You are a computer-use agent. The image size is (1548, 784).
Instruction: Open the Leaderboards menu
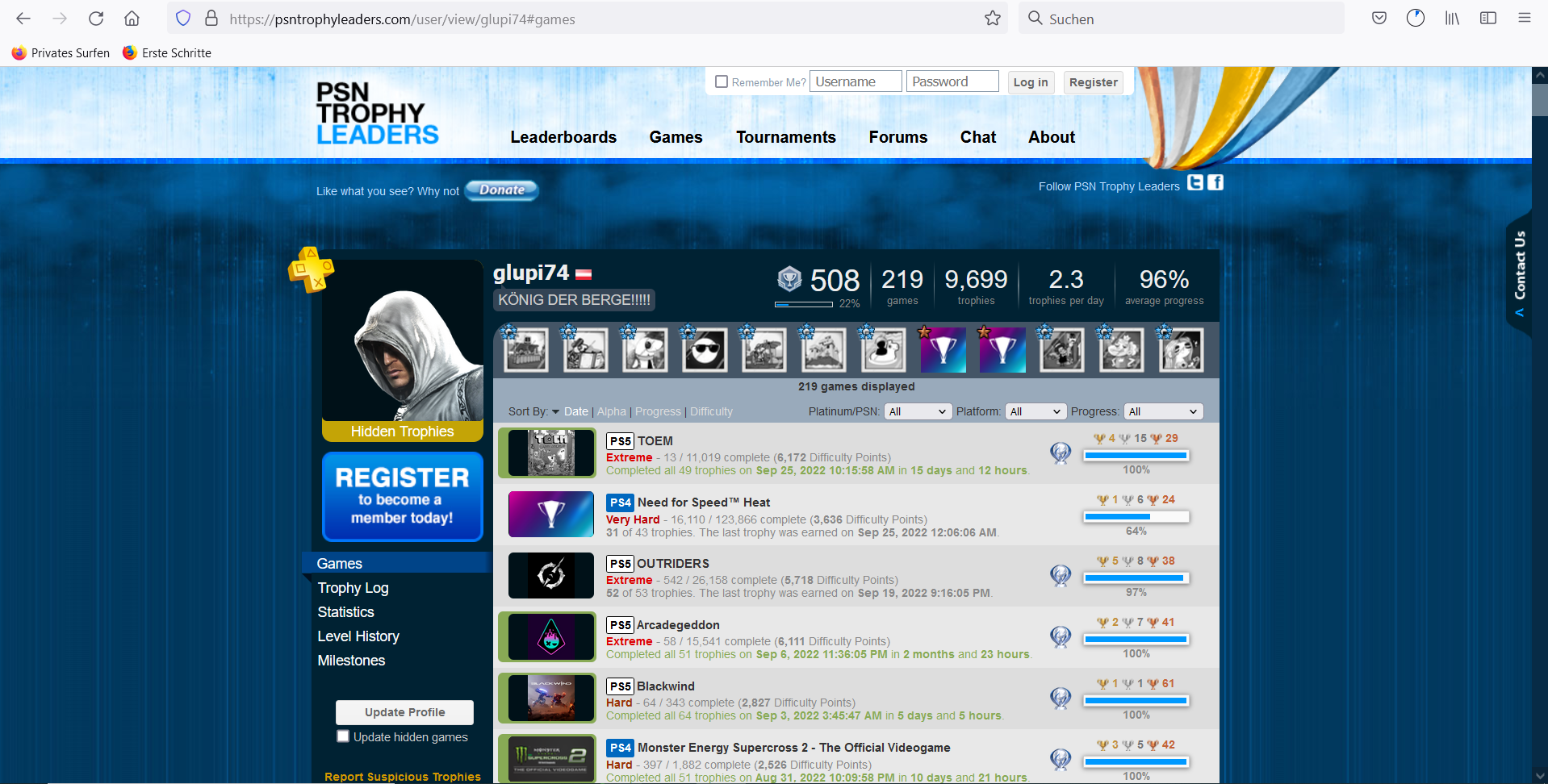point(563,137)
